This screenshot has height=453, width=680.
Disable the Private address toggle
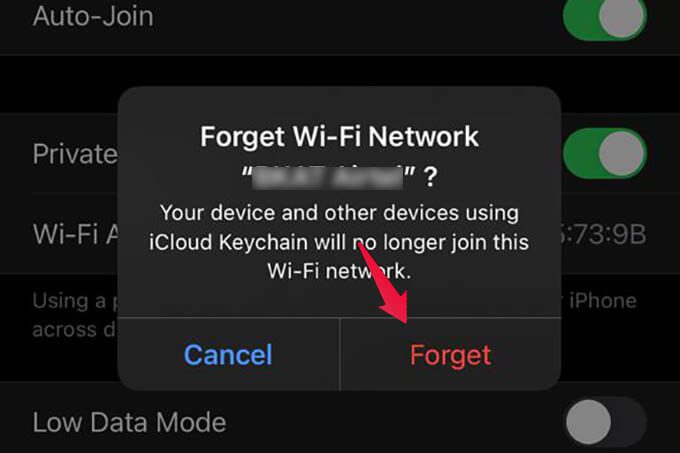pyautogui.click(x=605, y=153)
